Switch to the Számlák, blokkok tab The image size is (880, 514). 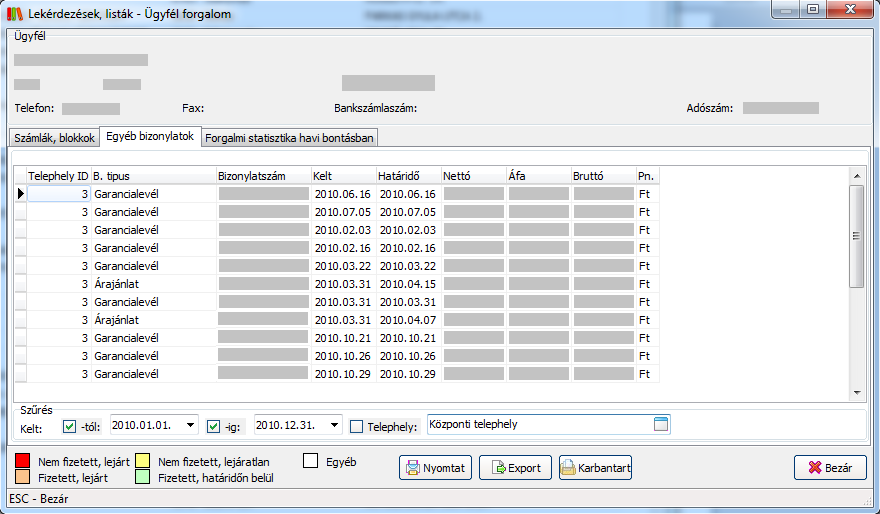click(55, 138)
